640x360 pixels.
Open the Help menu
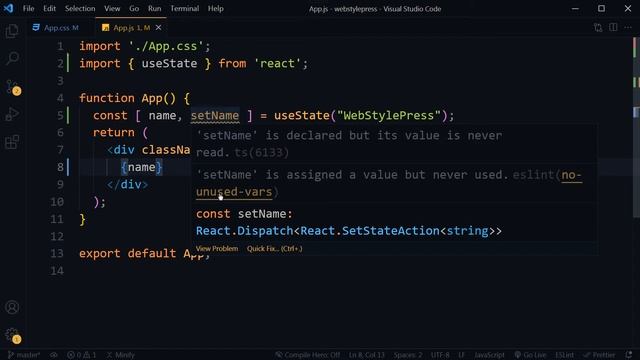coord(216,8)
